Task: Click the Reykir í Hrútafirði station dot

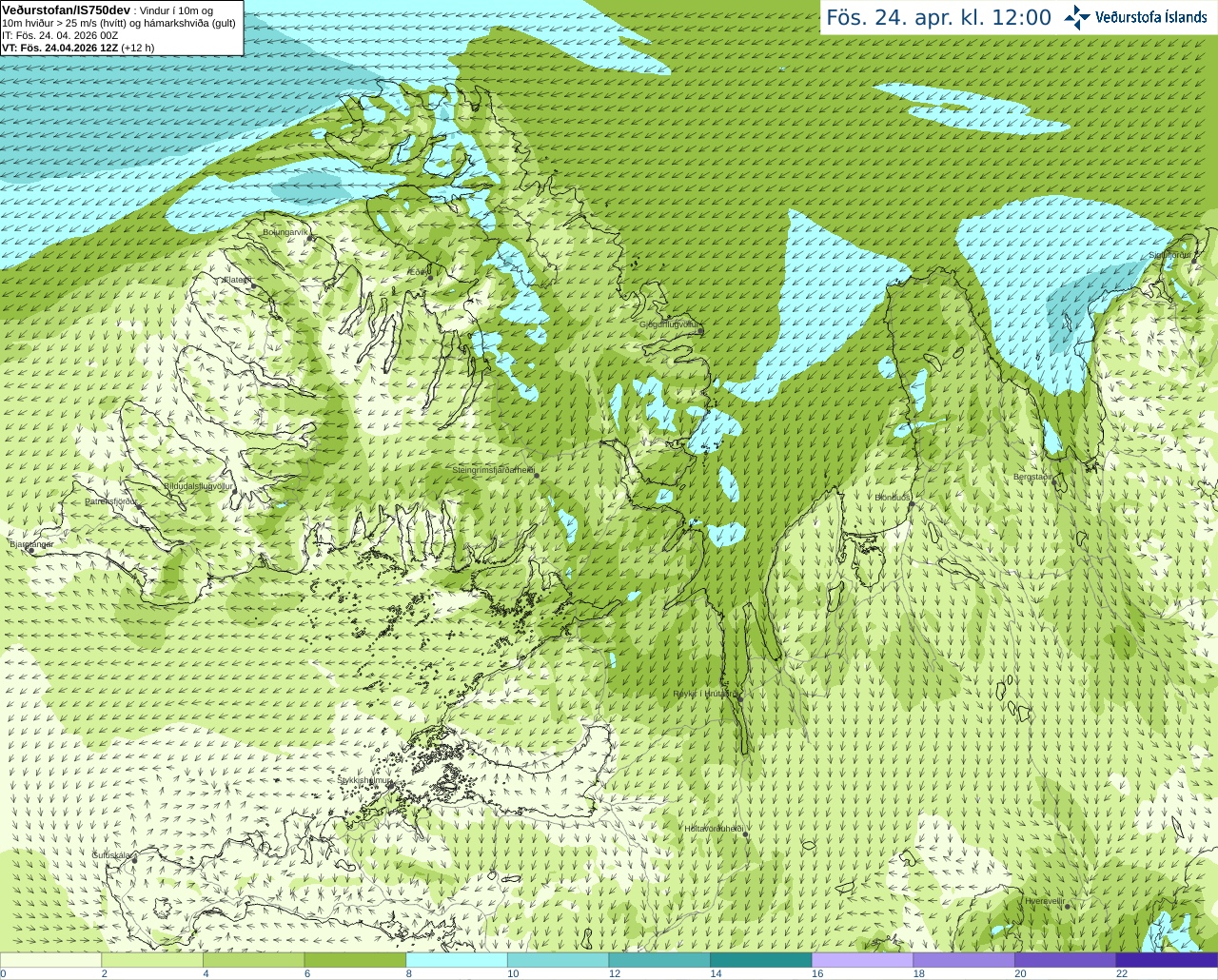Action: click(x=739, y=697)
